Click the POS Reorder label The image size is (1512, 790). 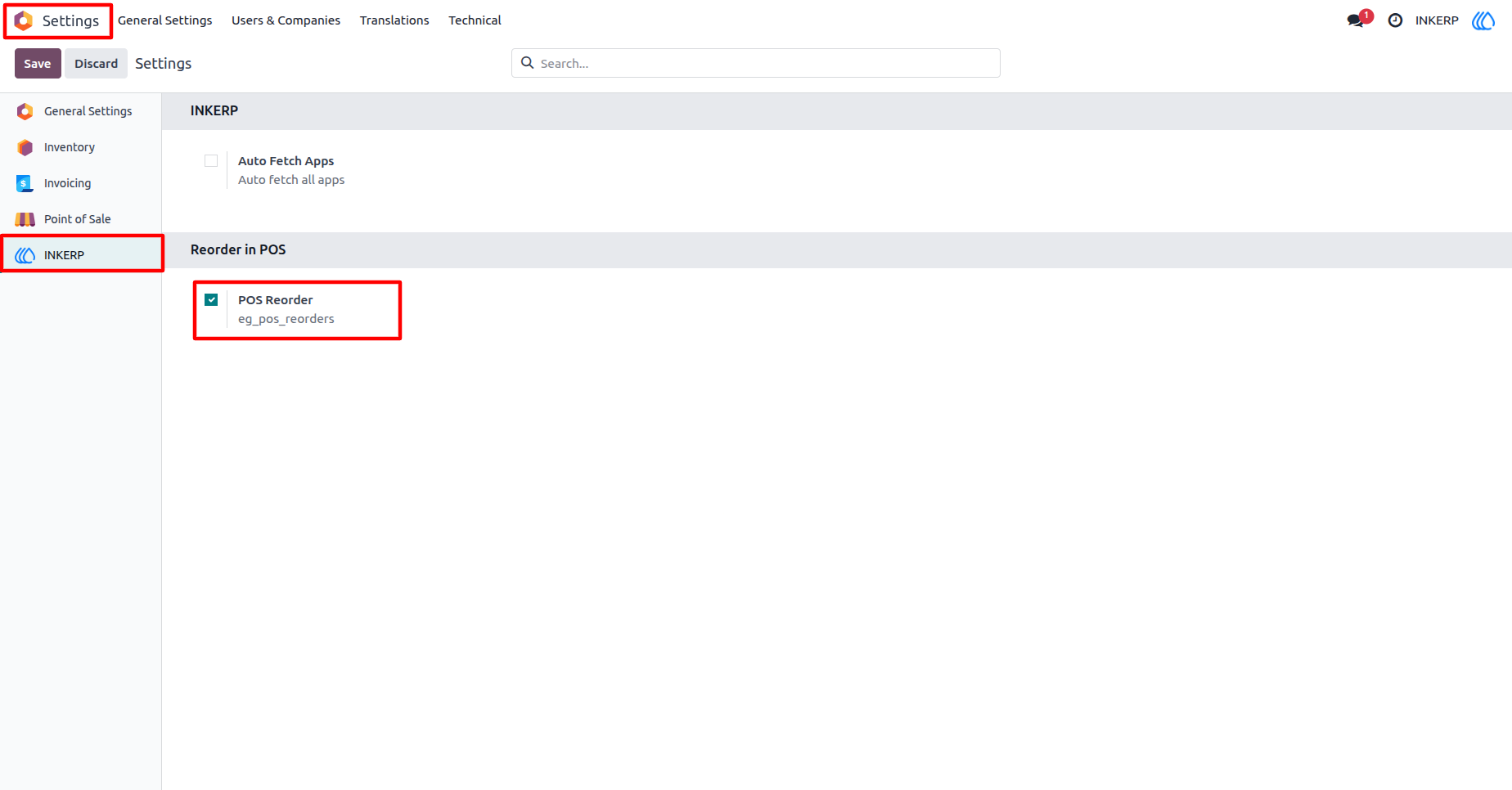point(275,300)
